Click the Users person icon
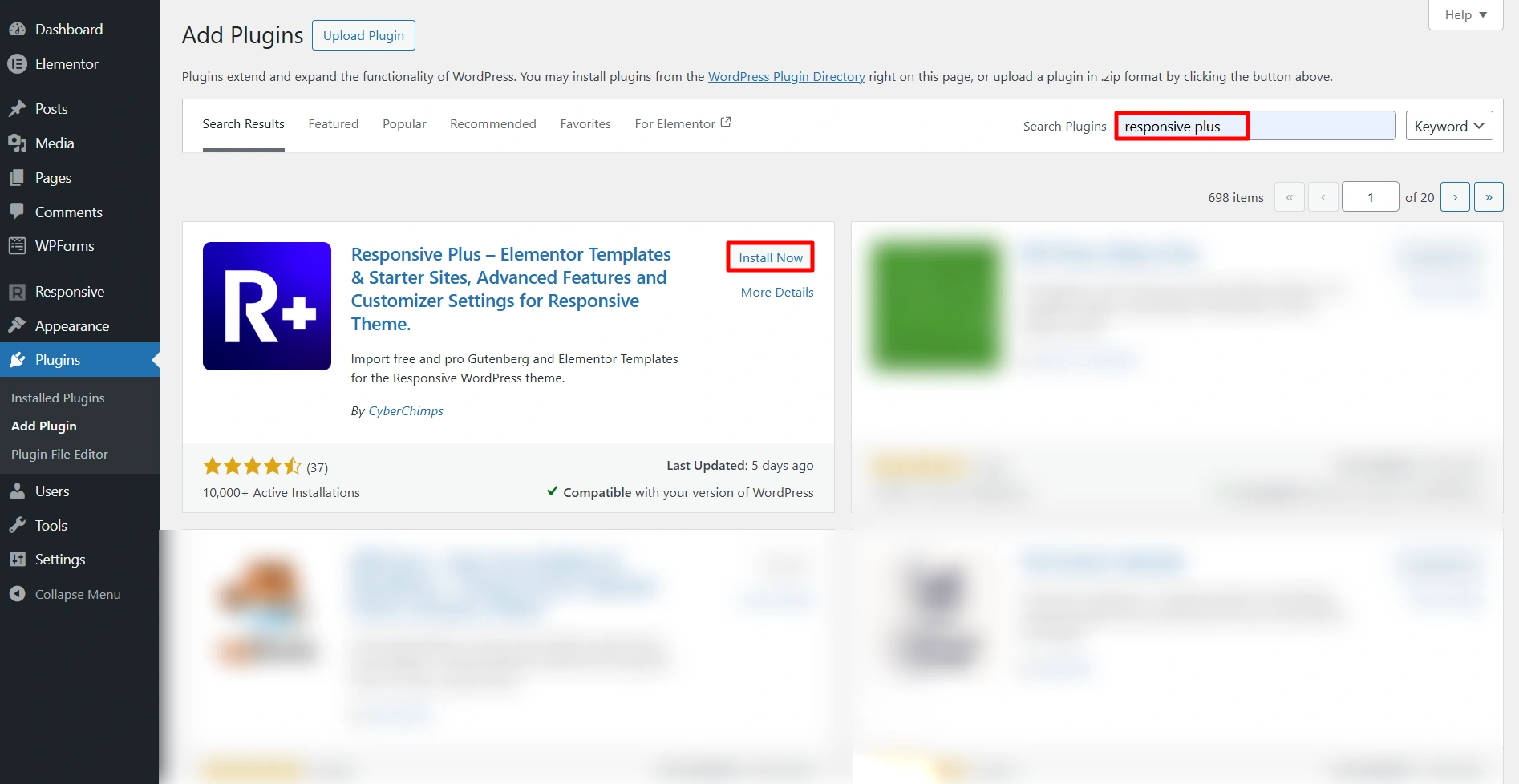1519x784 pixels. (x=18, y=491)
